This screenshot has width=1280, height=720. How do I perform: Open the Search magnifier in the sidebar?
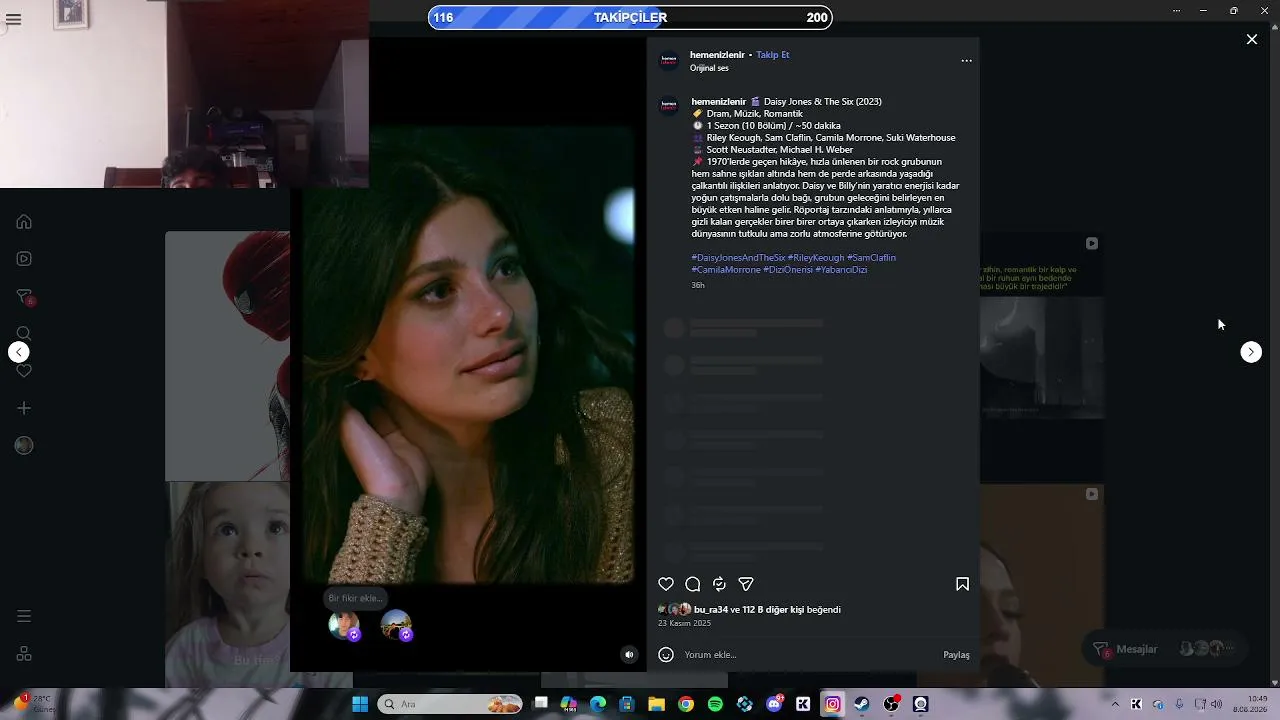point(24,334)
